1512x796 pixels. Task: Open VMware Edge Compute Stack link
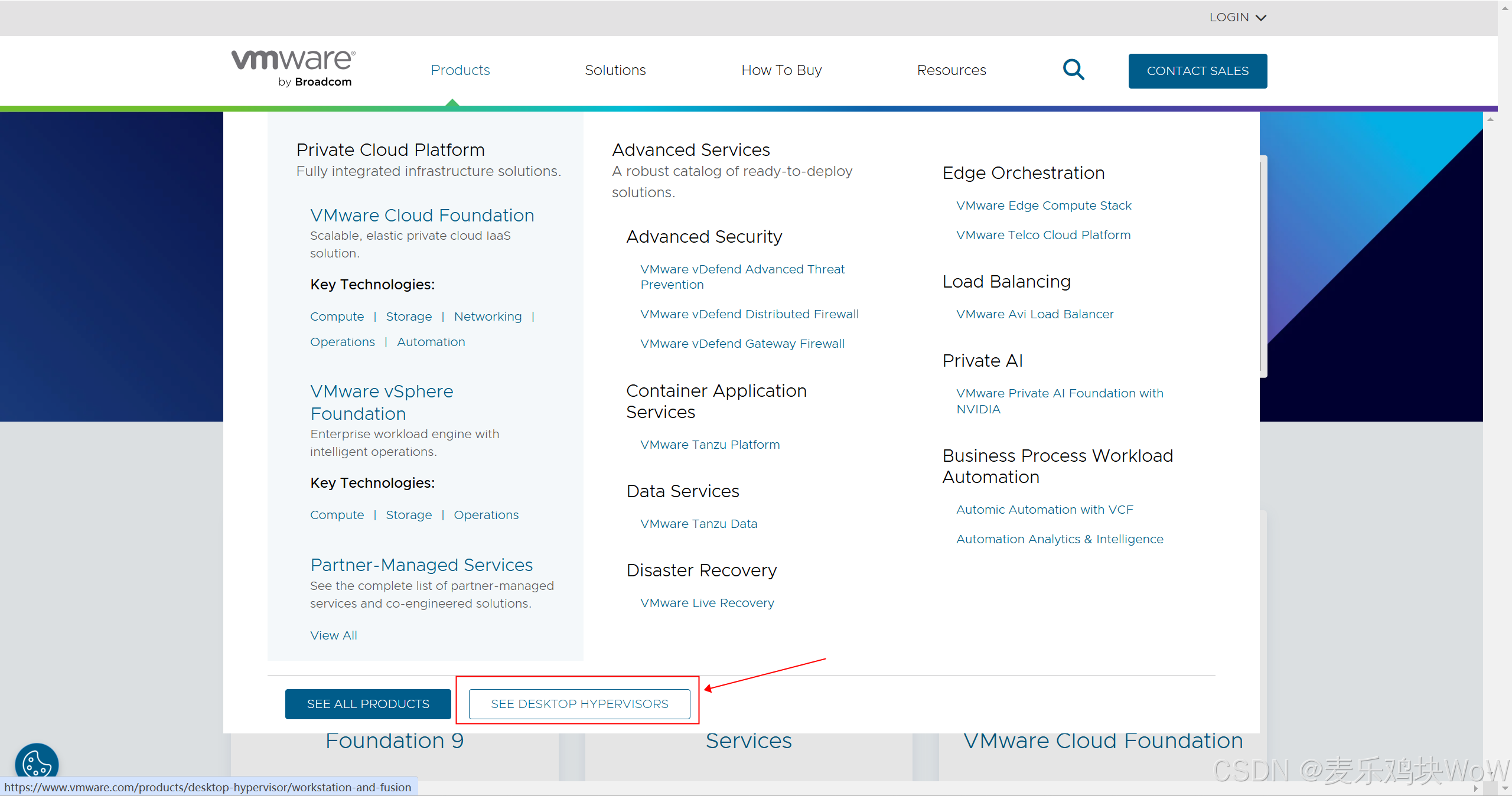(1044, 205)
